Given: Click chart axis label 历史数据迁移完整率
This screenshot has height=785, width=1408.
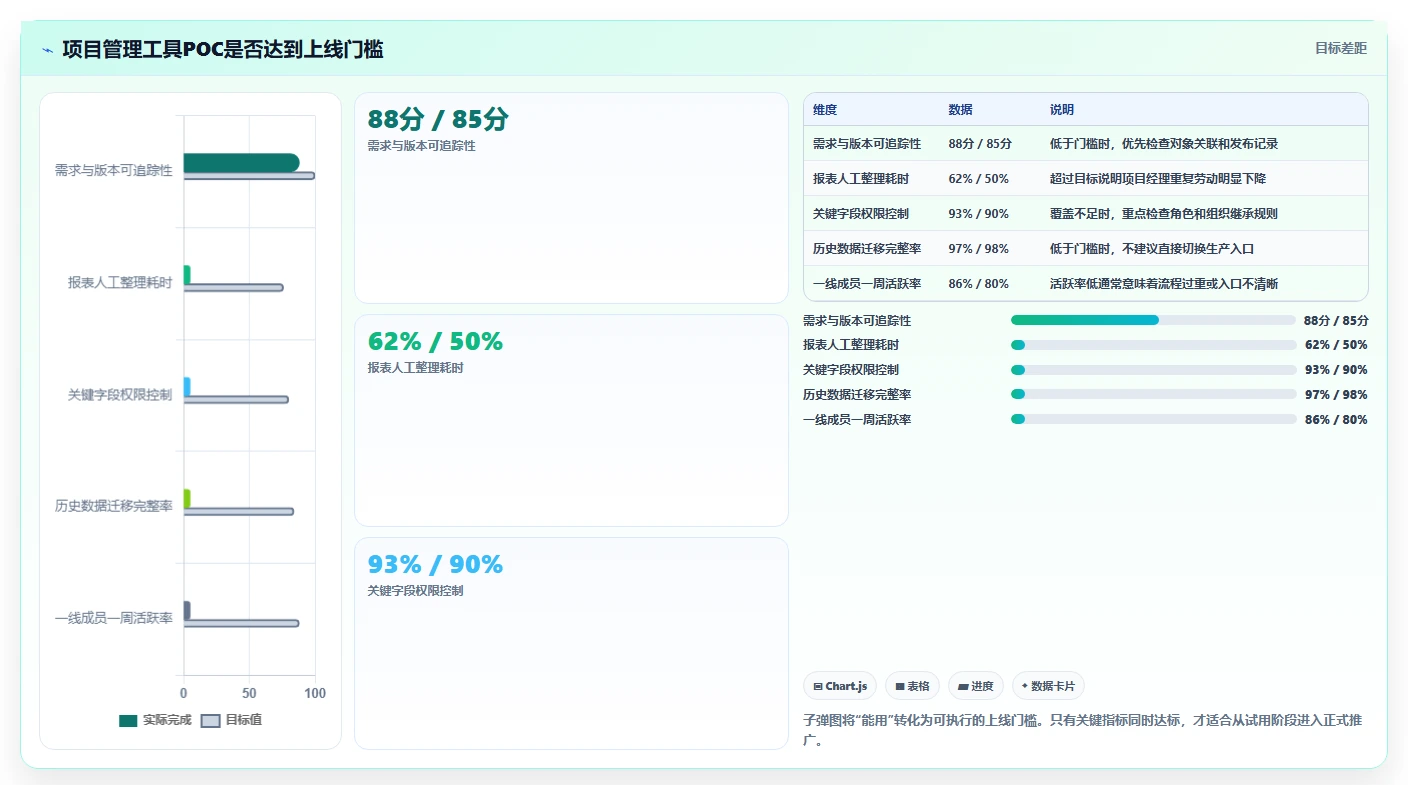Looking at the screenshot, I should [114, 506].
